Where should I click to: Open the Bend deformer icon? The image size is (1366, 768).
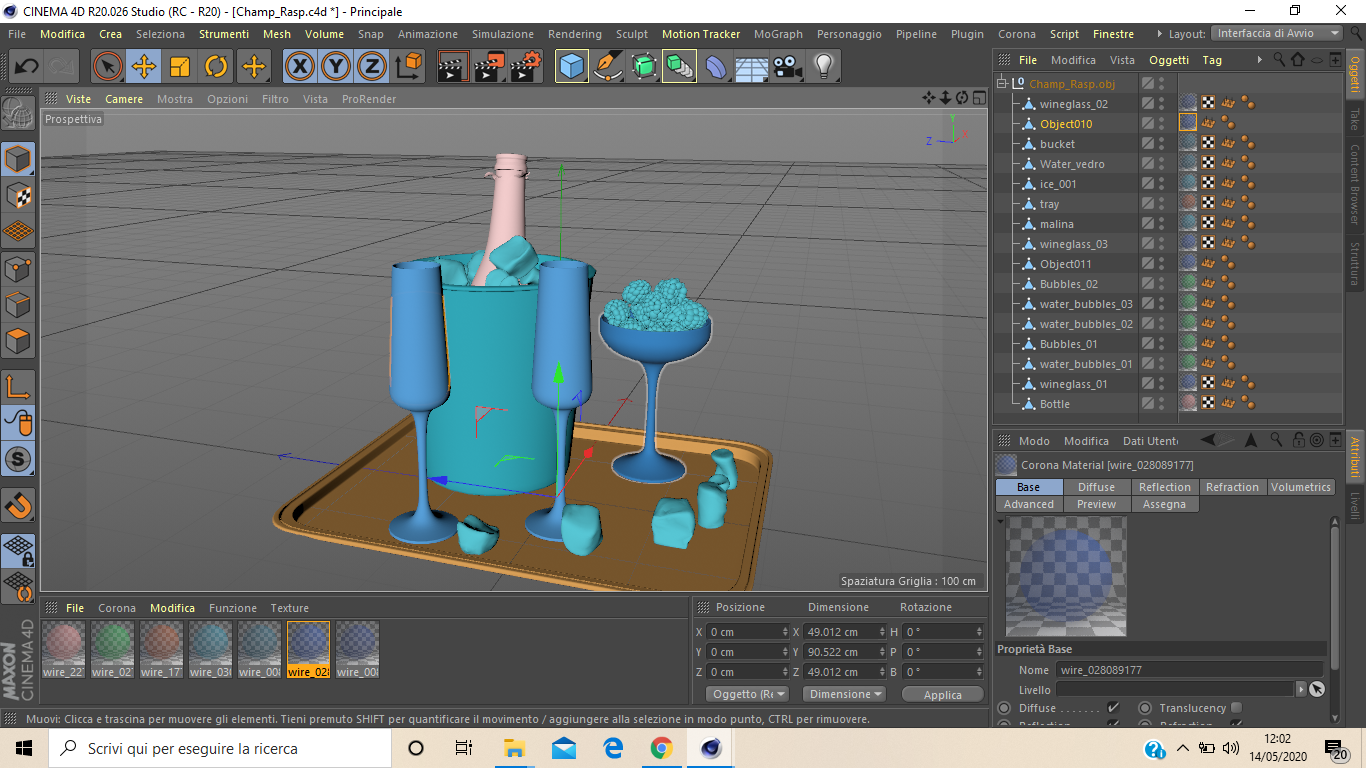click(x=716, y=67)
